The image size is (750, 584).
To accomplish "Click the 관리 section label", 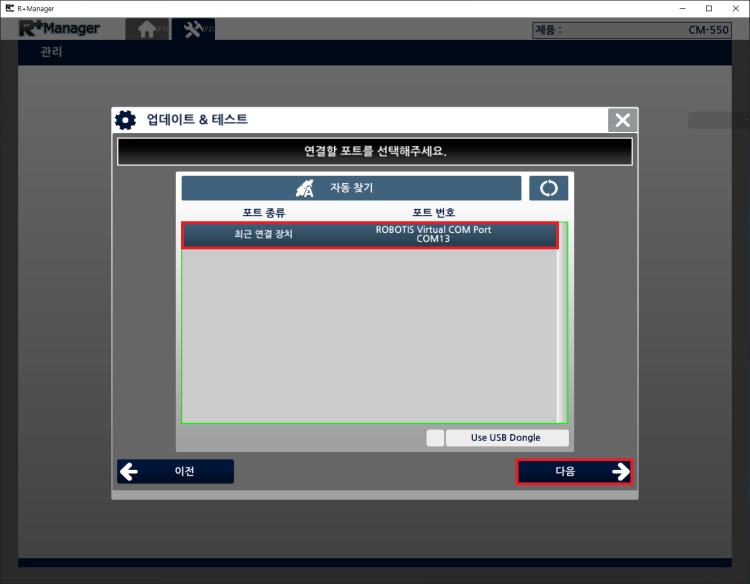I will [51, 52].
